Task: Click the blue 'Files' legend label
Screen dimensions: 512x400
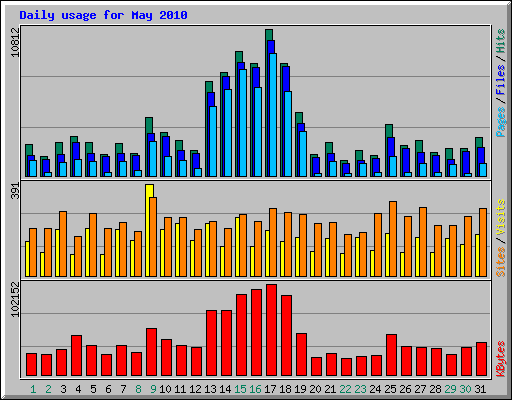Action: click(x=501, y=80)
